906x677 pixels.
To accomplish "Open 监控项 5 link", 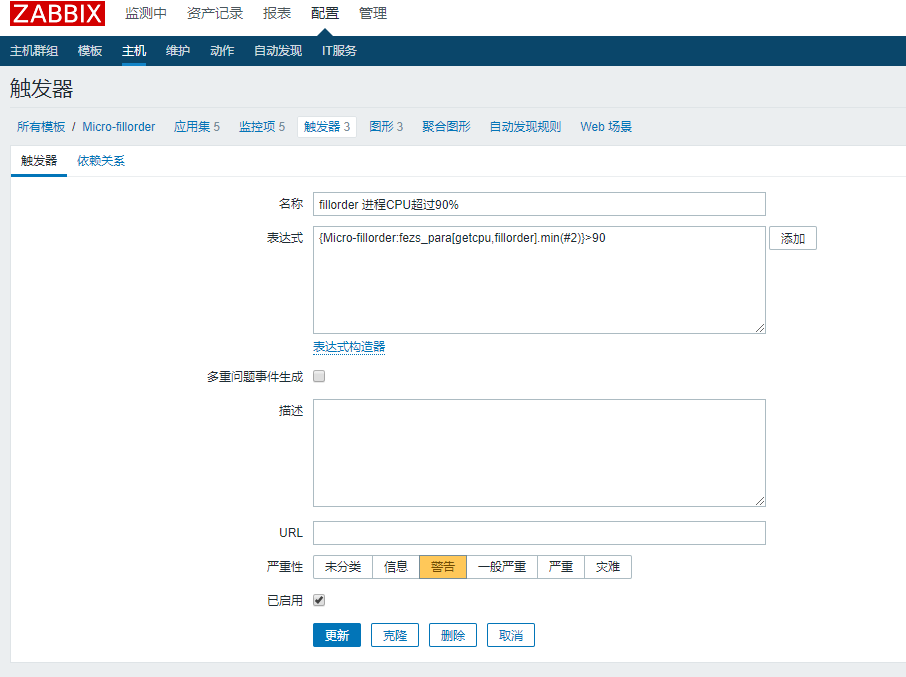I will (262, 127).
